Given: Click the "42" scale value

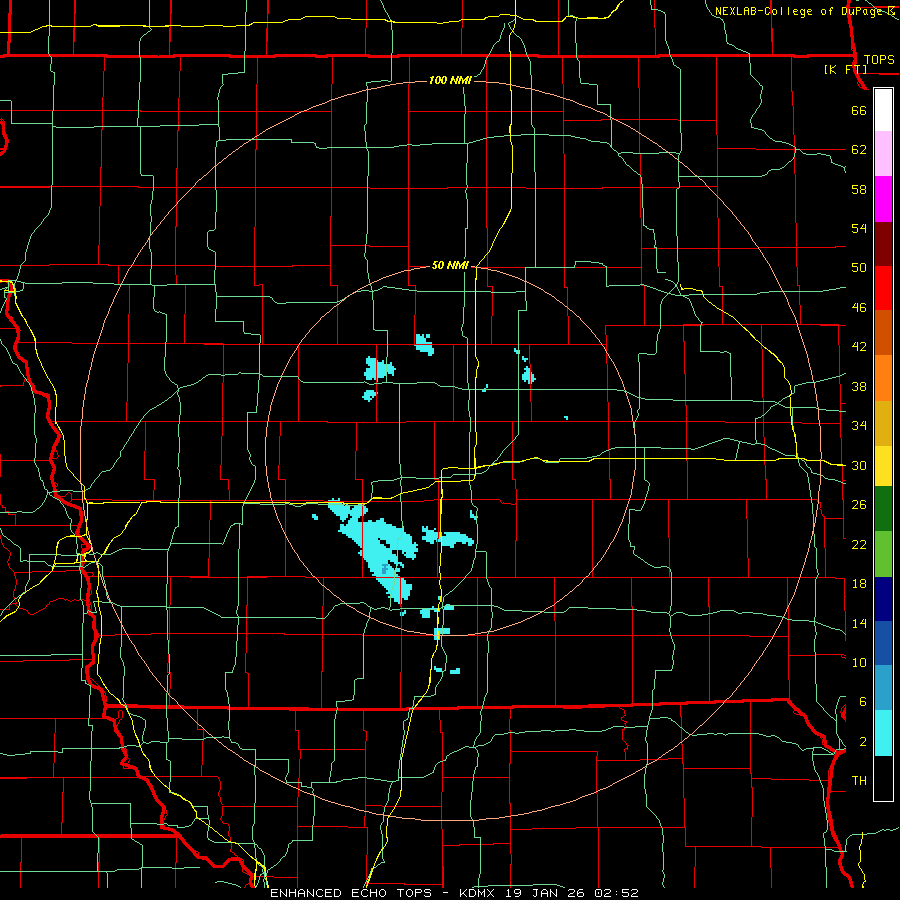Looking at the screenshot, I should tap(859, 347).
